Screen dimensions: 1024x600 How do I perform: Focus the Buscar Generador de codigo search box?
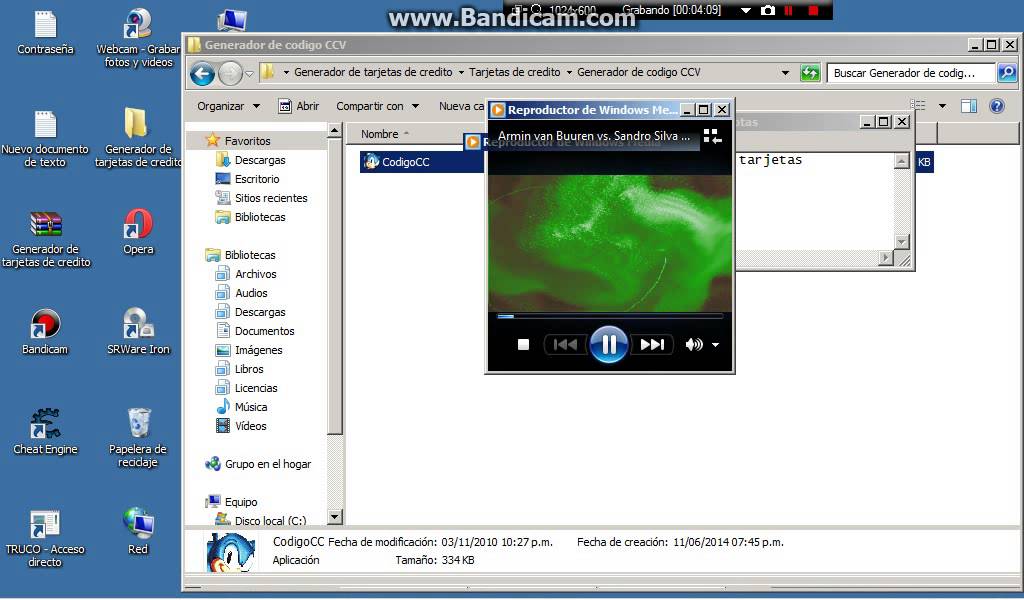pyautogui.click(x=912, y=72)
